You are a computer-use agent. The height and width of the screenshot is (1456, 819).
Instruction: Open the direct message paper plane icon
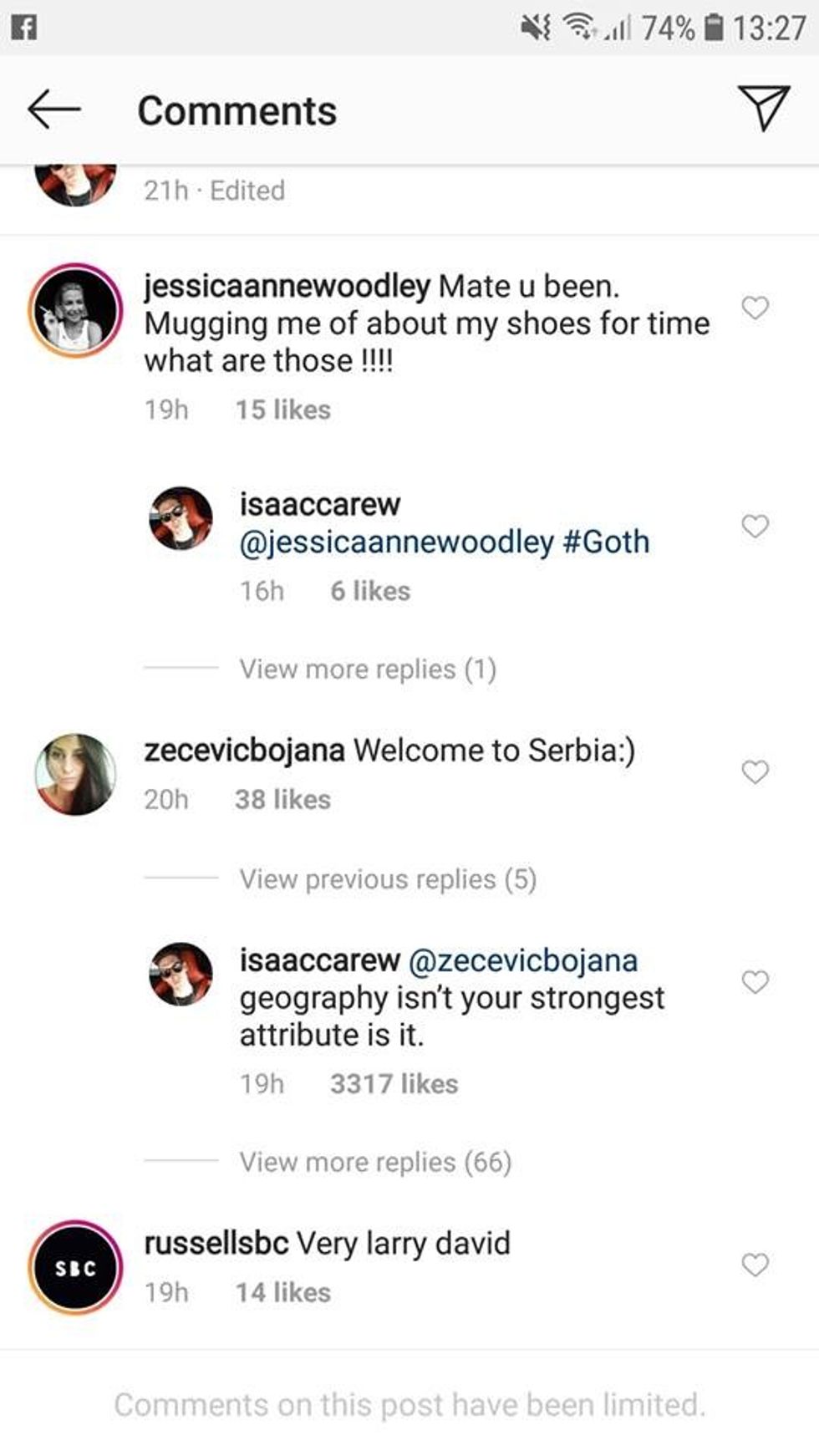pyautogui.click(x=764, y=108)
